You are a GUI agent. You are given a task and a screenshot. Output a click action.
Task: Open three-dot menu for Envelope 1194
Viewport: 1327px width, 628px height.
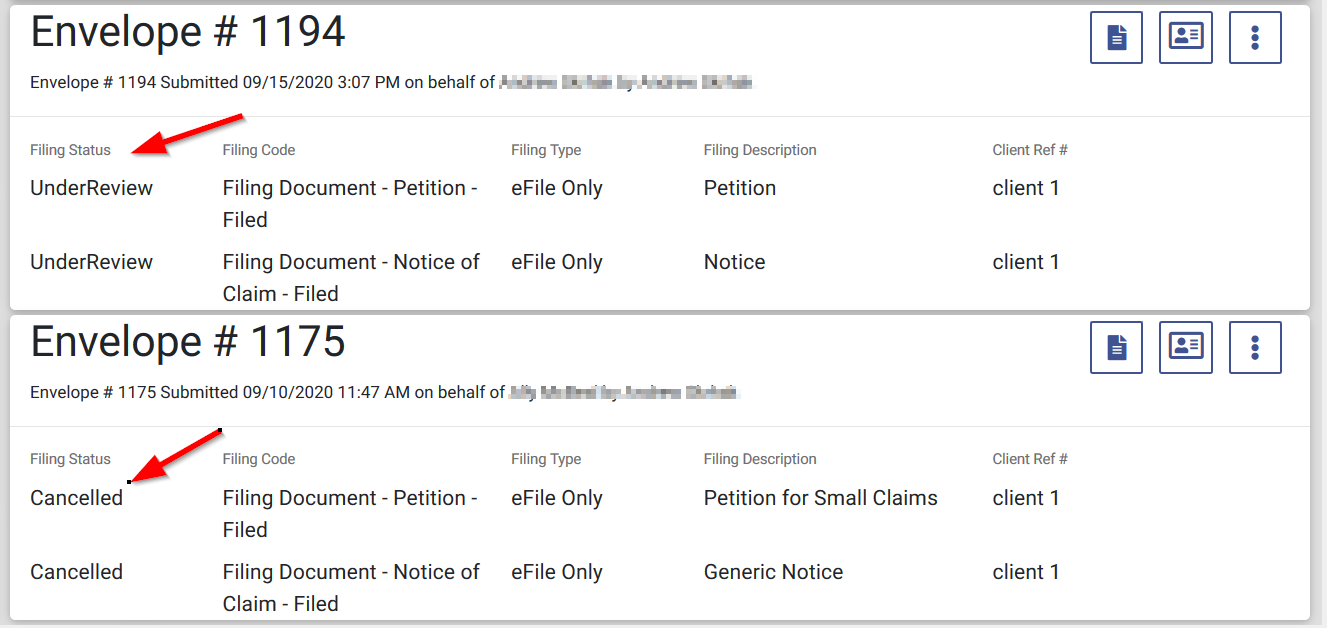pyautogui.click(x=1255, y=38)
